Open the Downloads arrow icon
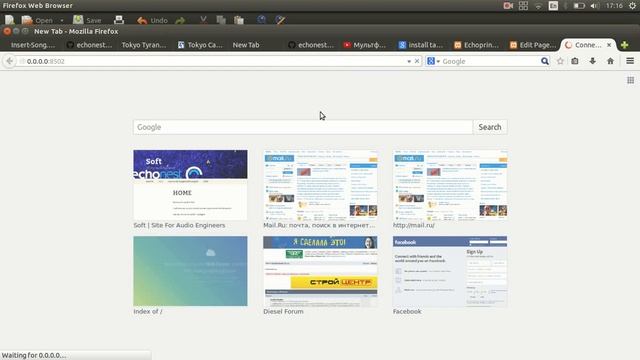Viewport: 640px width, 360px height. point(592,61)
